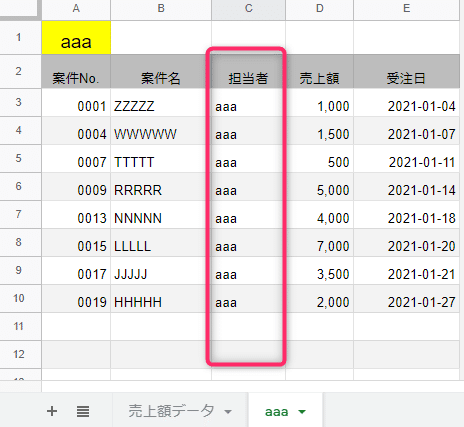
Task: Select row 11 header number
Action: click(19, 326)
